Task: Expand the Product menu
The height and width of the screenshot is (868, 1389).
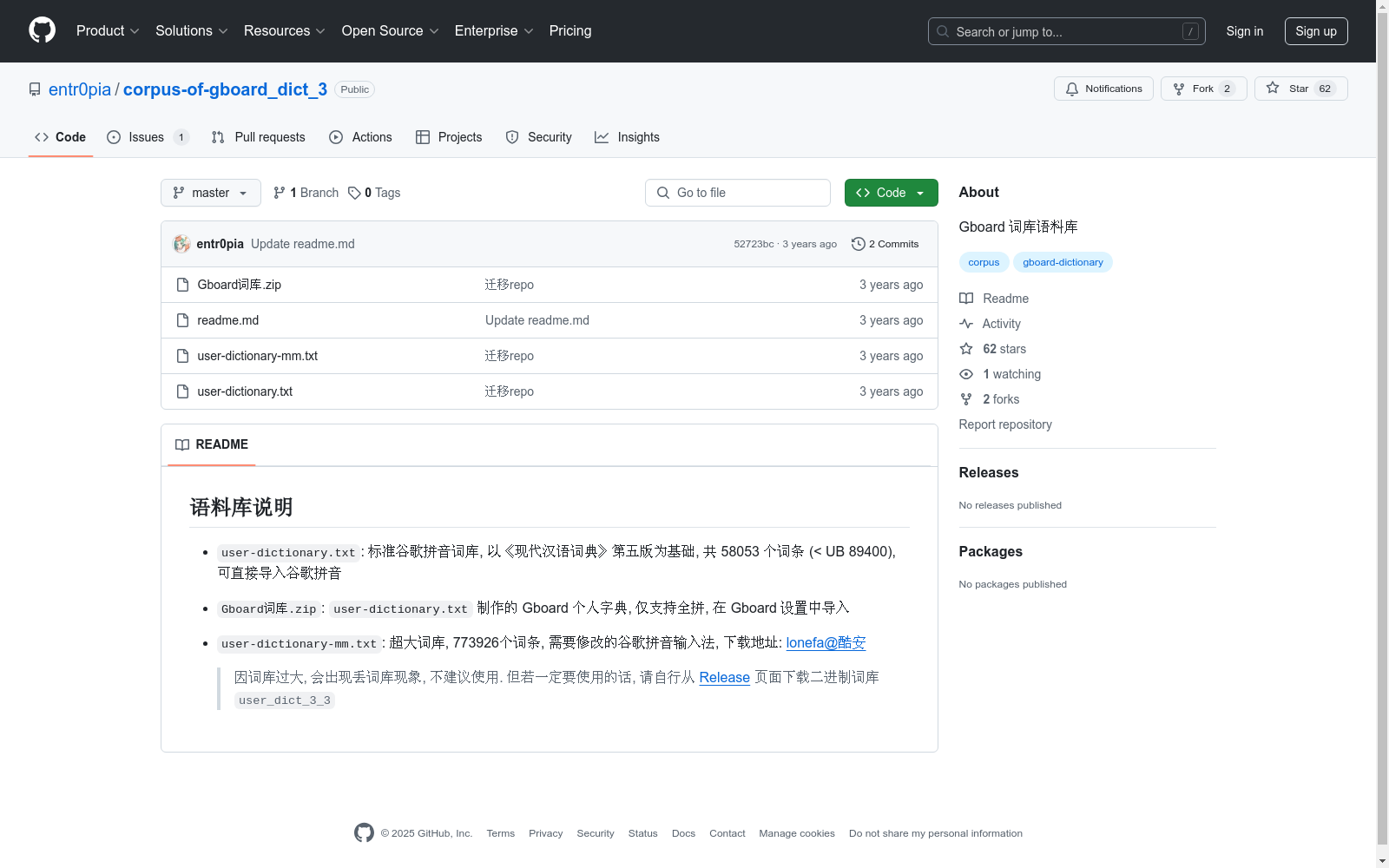Action: pos(108,30)
